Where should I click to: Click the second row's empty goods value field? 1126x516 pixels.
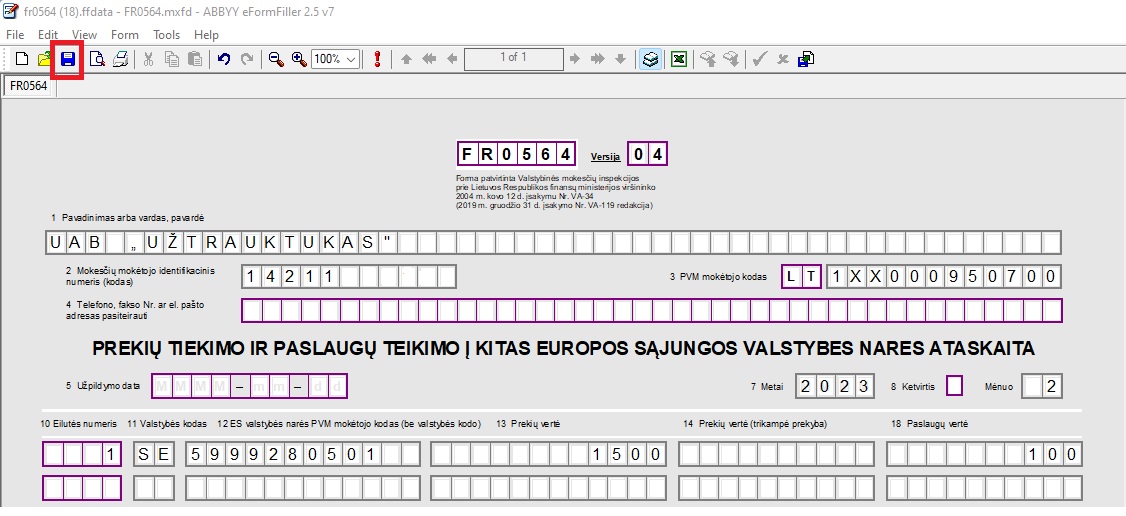pos(549,488)
